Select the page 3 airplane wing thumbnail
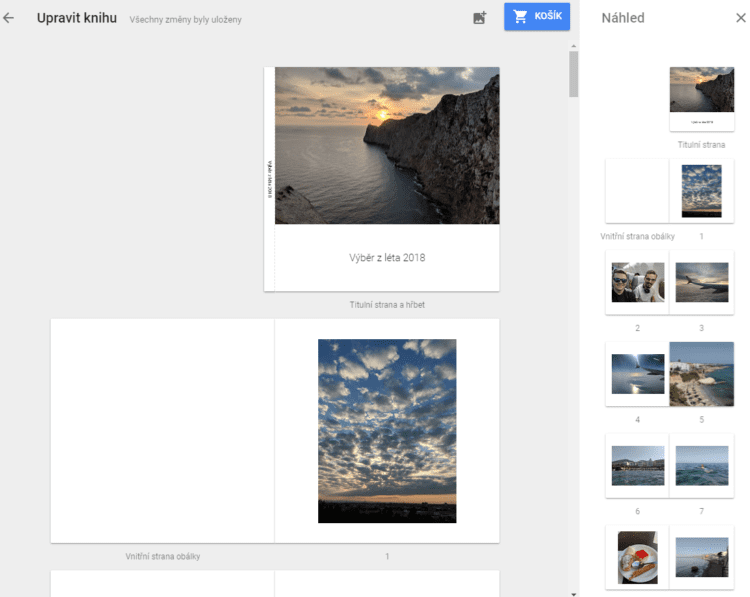 [702, 282]
